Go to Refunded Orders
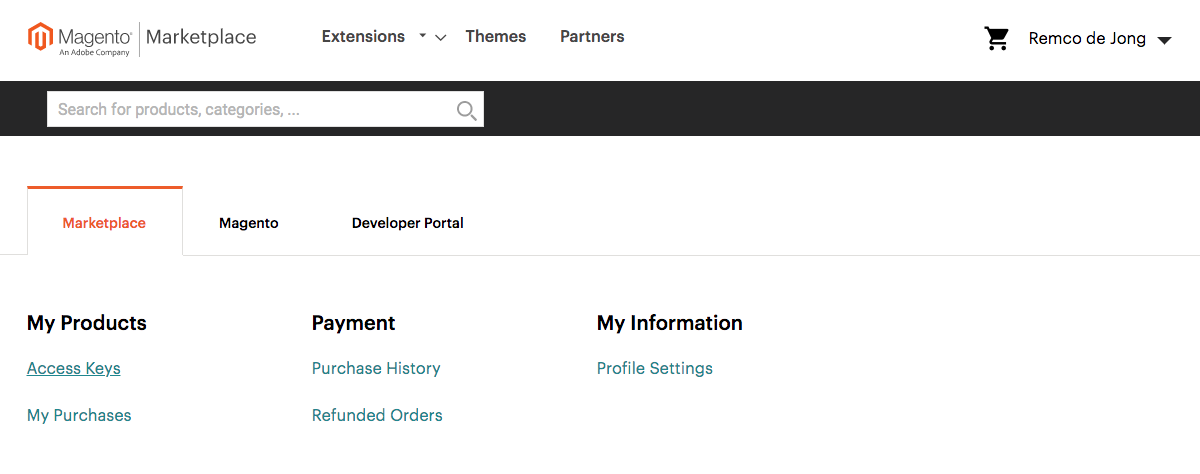Screen dimensions: 1200x474 [x=377, y=415]
